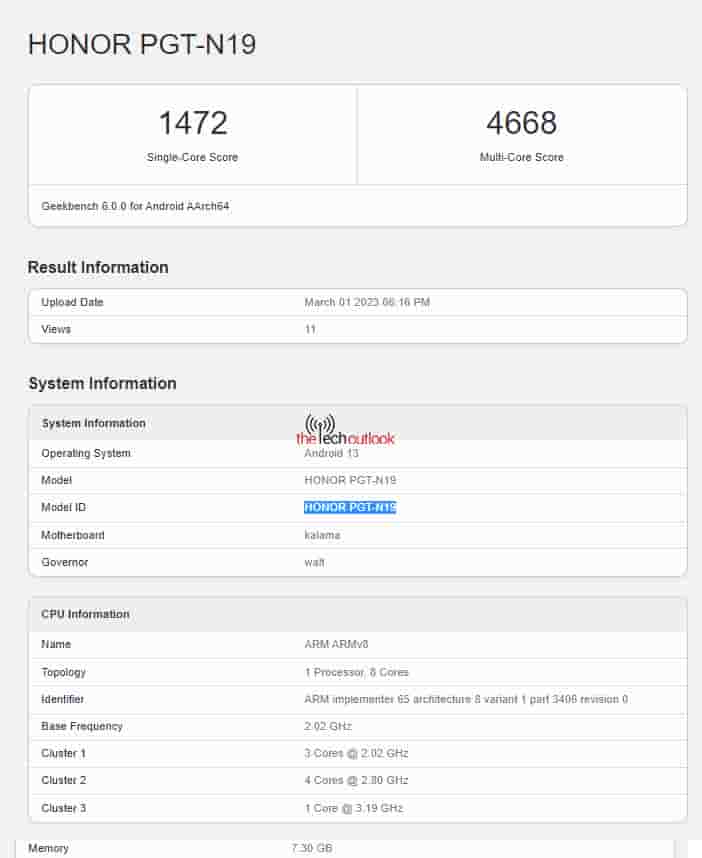Click the Memory value 7.30 GB
Screen dimensions: 702x858
[x=311, y=848]
